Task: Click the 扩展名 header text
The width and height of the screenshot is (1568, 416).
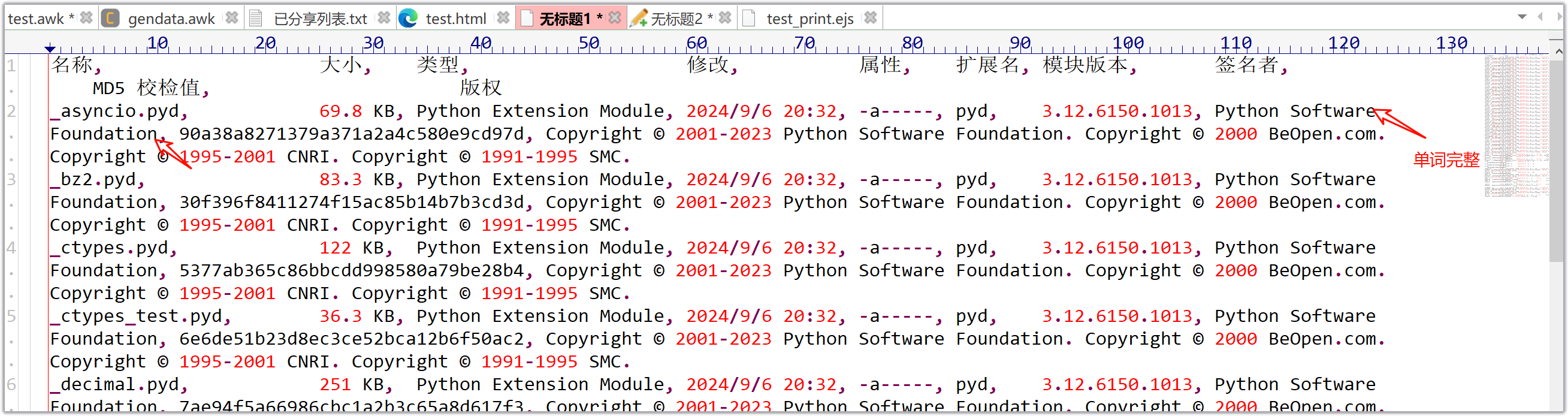Action: tap(988, 65)
